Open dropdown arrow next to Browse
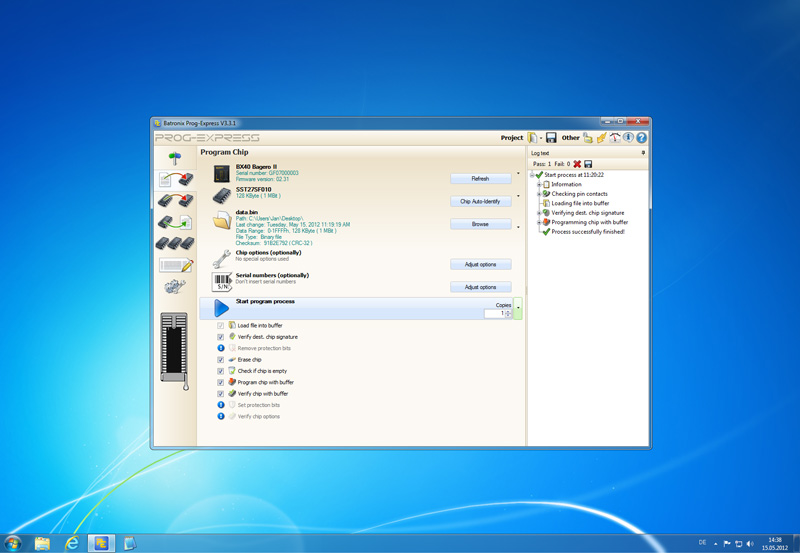Screen dimensions: 800x553 coord(518,227)
